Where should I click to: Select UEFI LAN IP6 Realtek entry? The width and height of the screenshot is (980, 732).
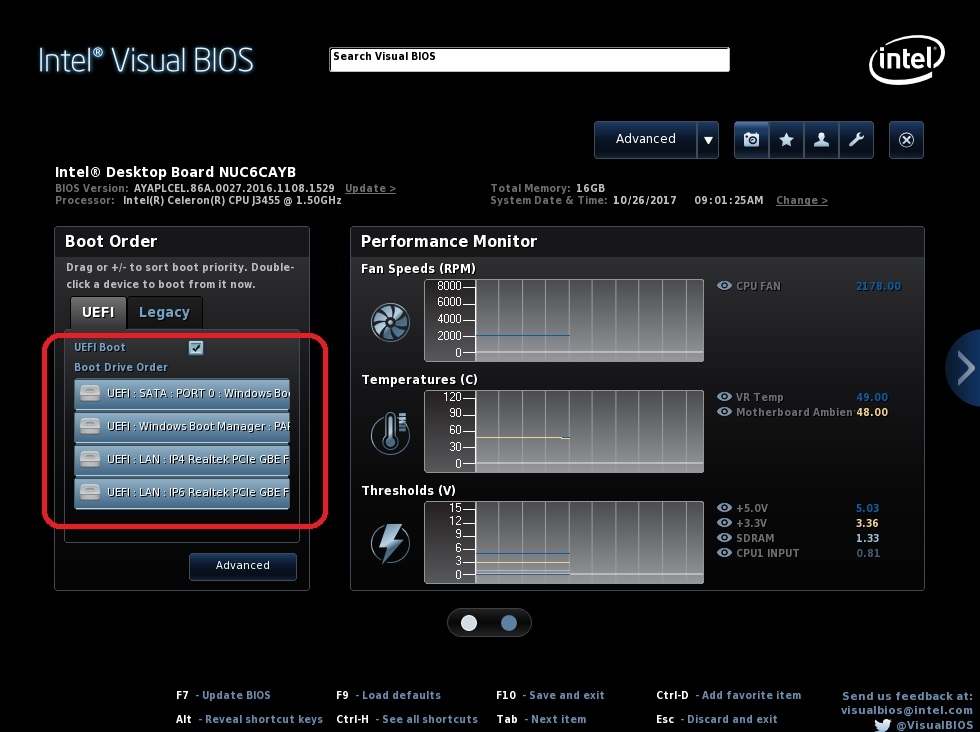182,493
